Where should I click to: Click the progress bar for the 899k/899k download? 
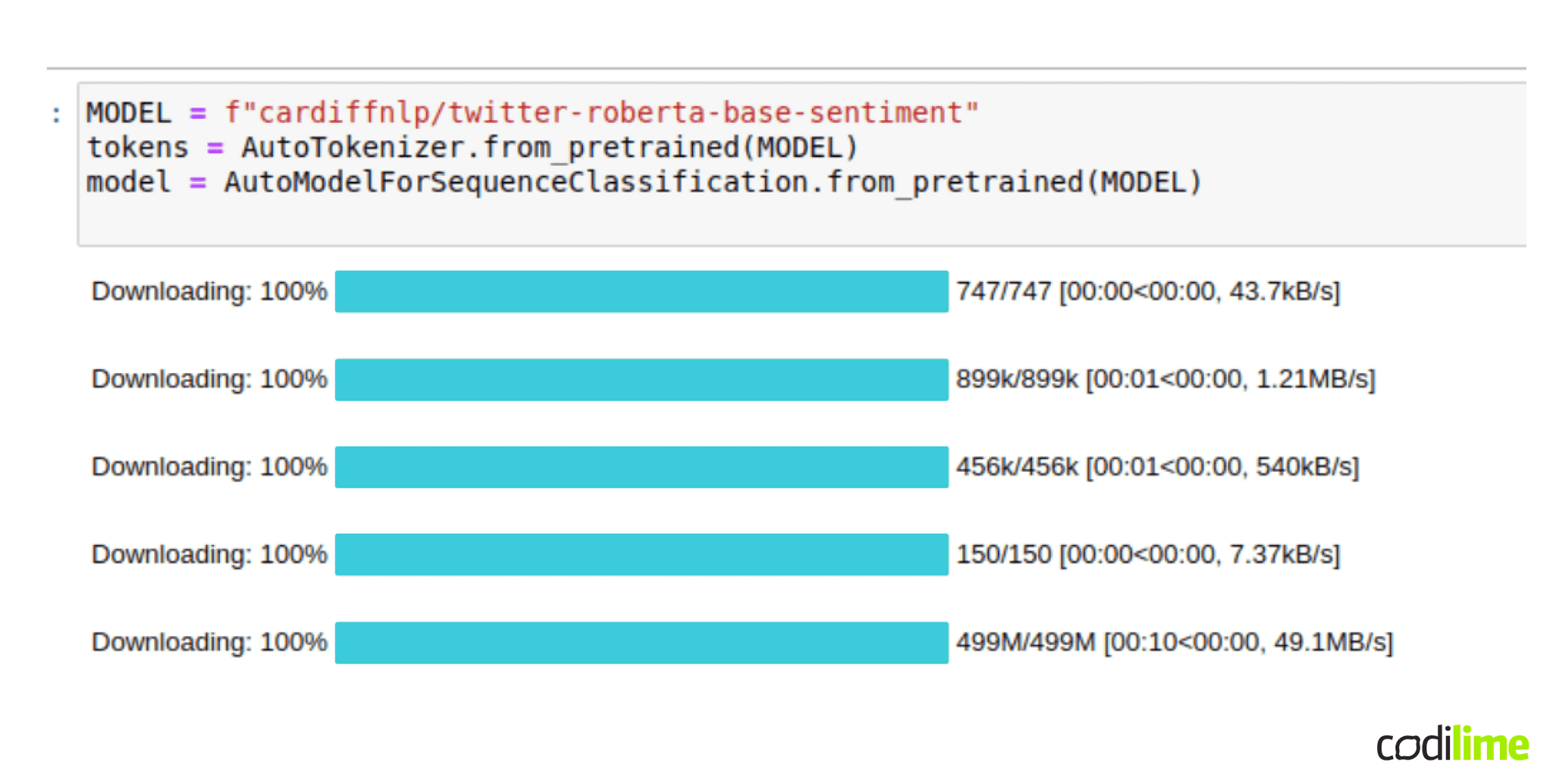pos(642,379)
